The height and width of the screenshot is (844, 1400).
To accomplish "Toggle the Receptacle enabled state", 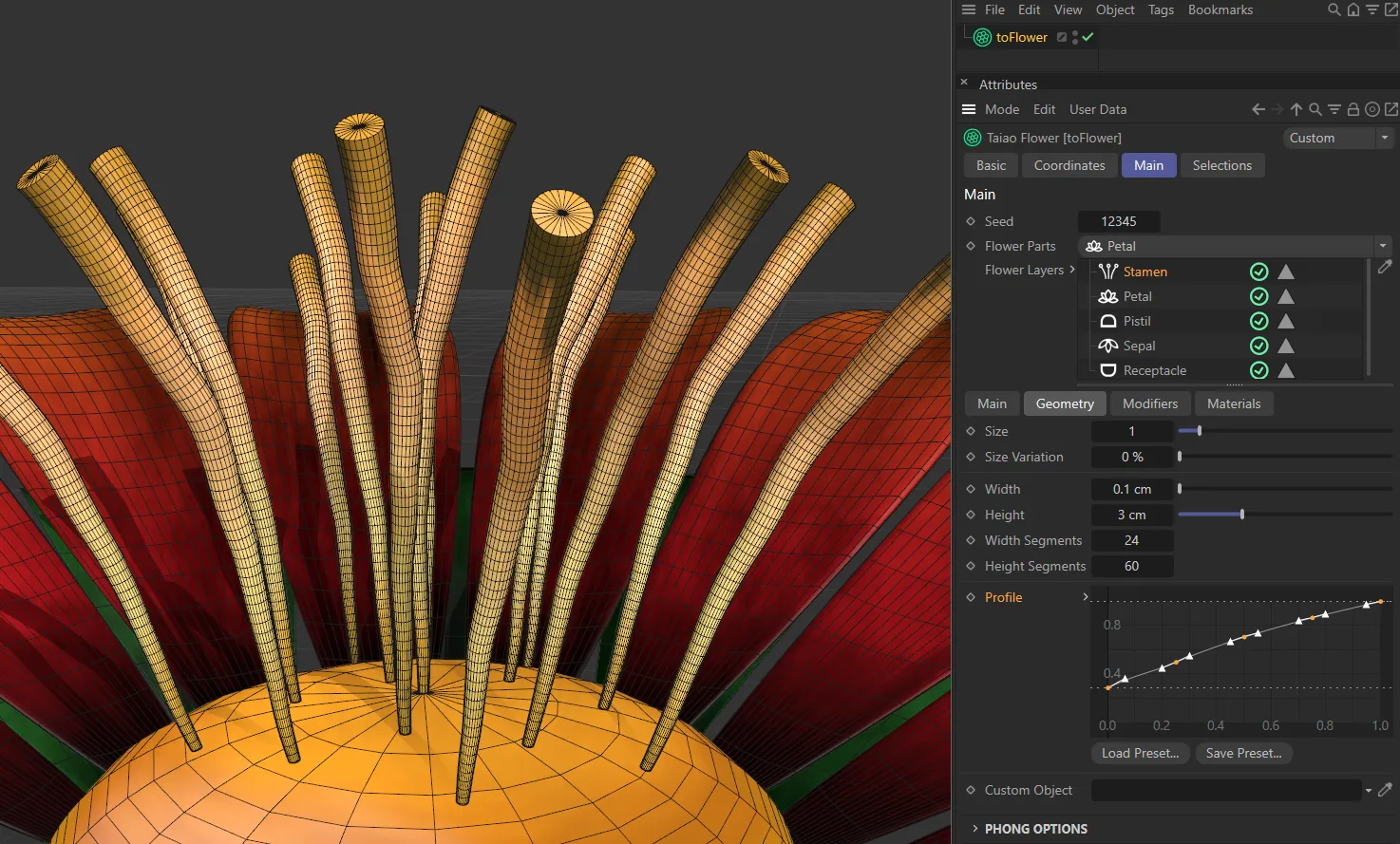I will point(1259,370).
